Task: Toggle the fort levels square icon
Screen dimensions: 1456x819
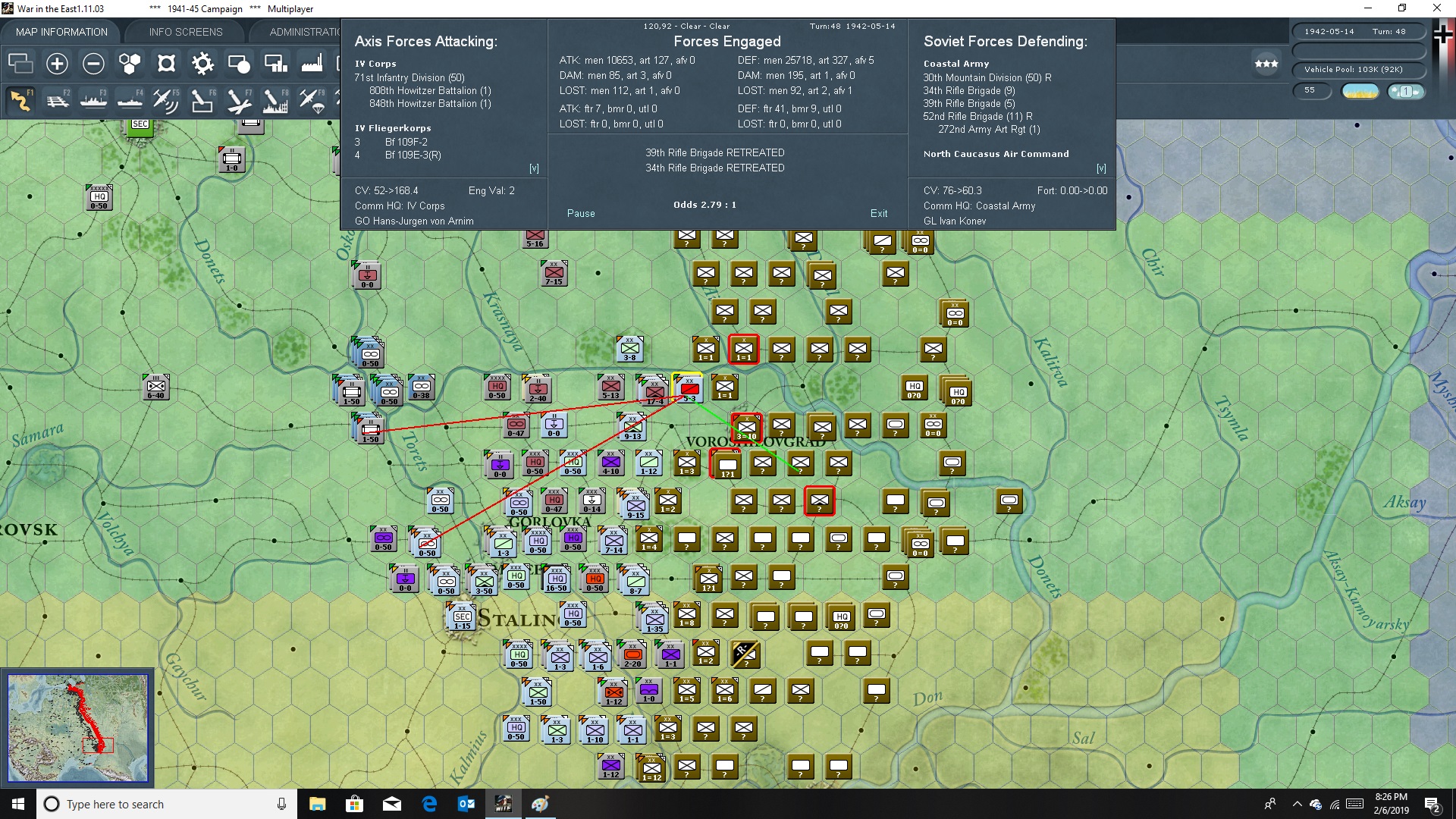Action: point(166,64)
